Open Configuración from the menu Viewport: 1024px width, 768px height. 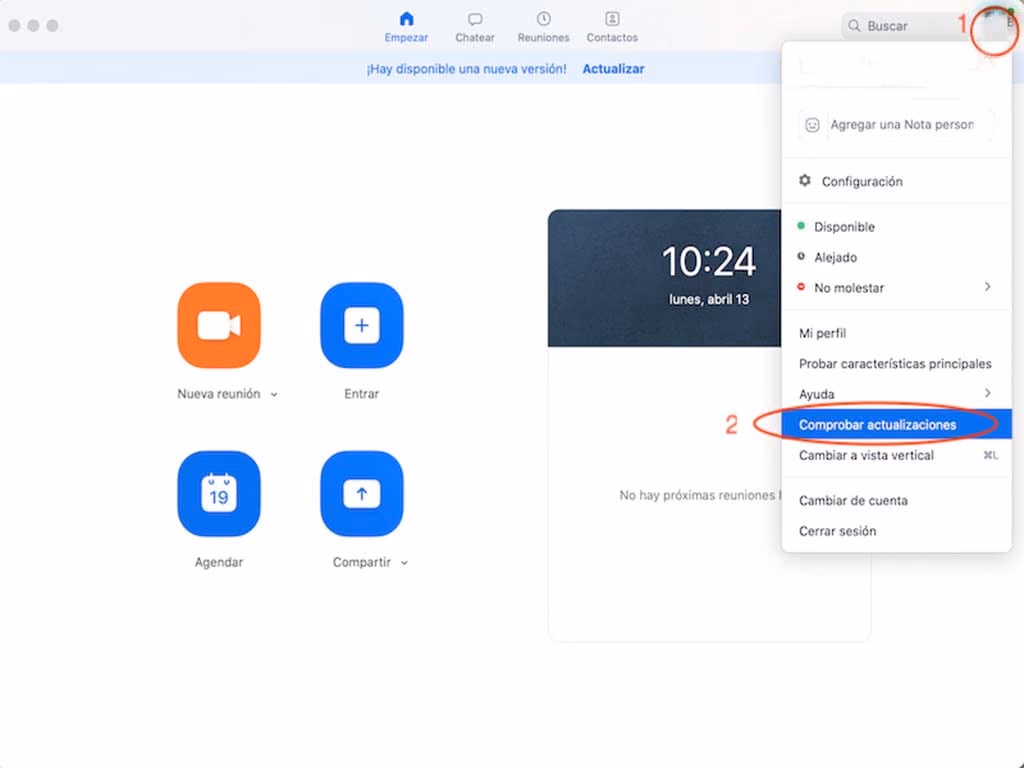tap(896, 181)
